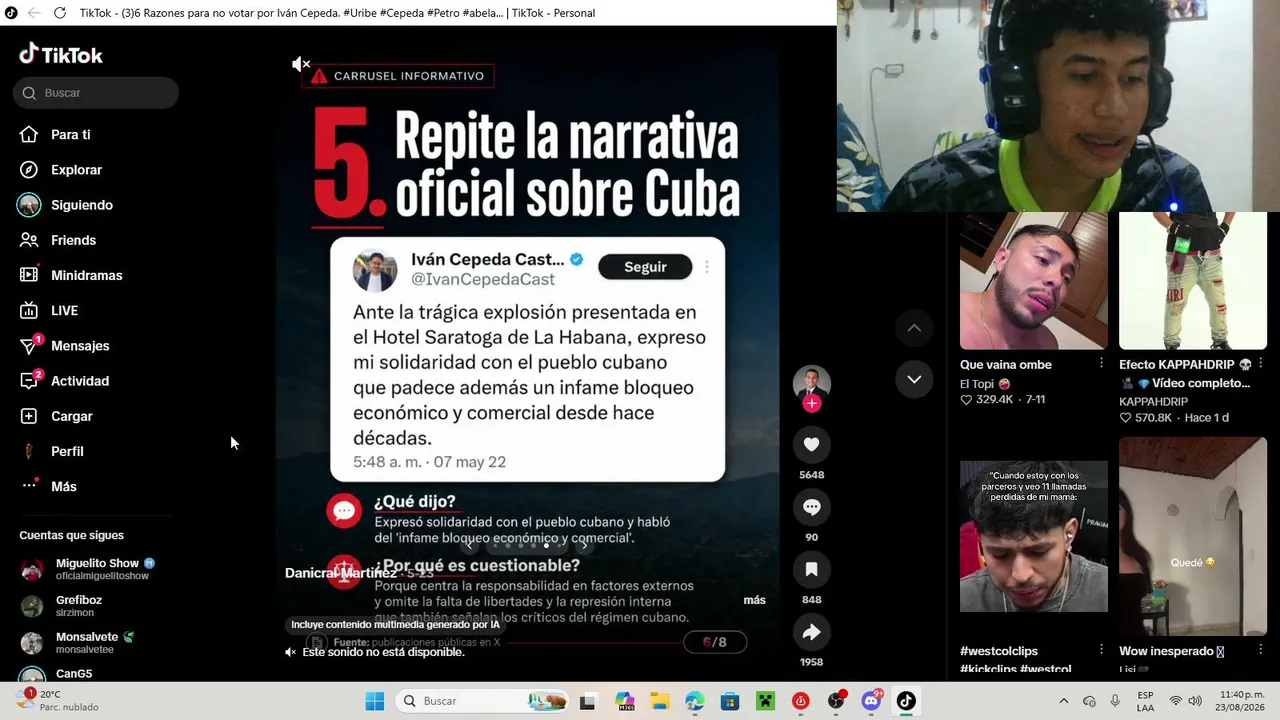Open File Explorer from the taskbar
Image resolution: width=1280 pixels, height=720 pixels.
(x=659, y=701)
